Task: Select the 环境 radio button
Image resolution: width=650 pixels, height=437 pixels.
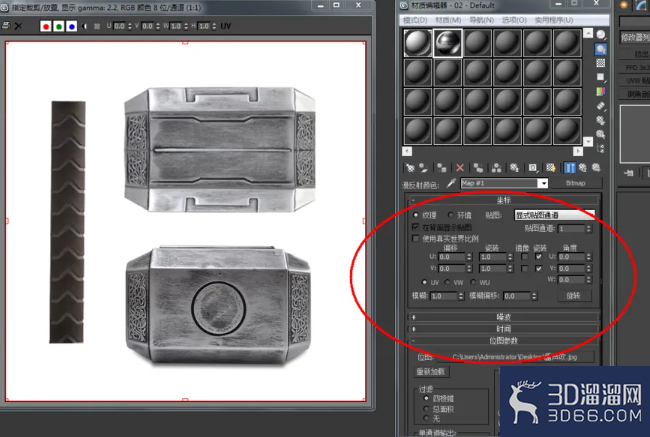Action: pos(451,215)
